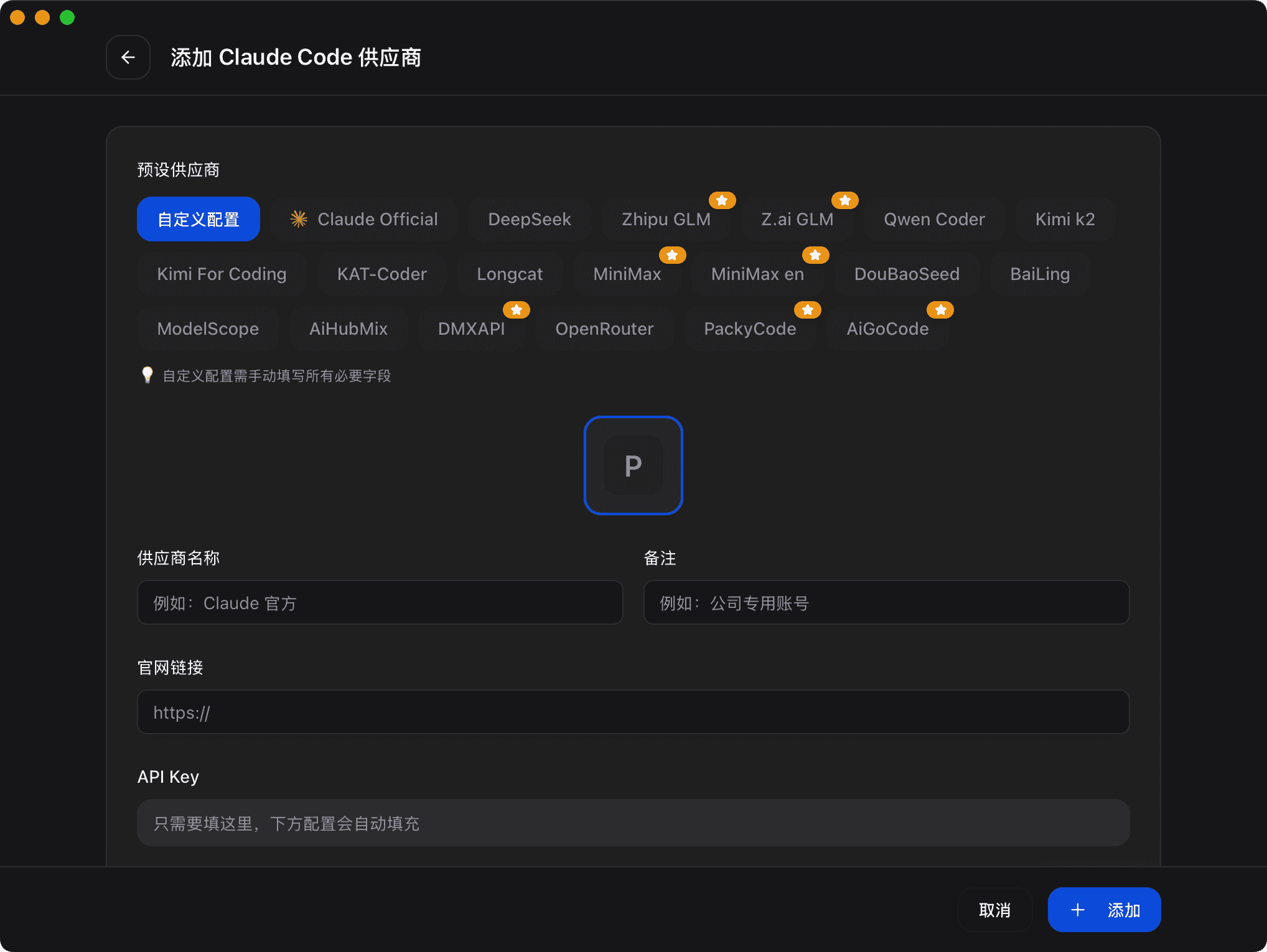Click the back arrow to return

point(128,57)
